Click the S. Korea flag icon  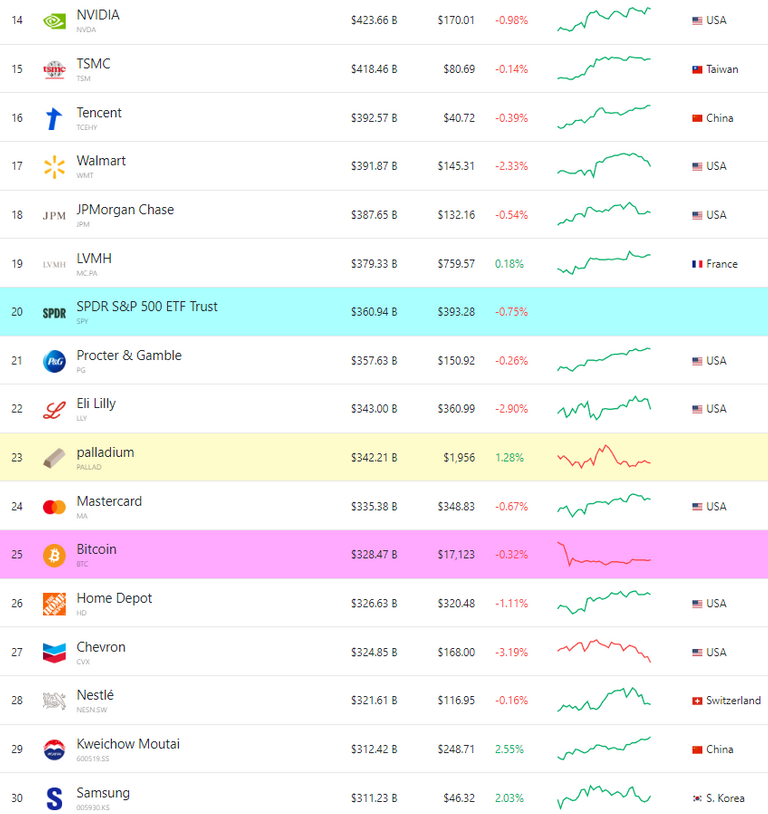(x=697, y=798)
